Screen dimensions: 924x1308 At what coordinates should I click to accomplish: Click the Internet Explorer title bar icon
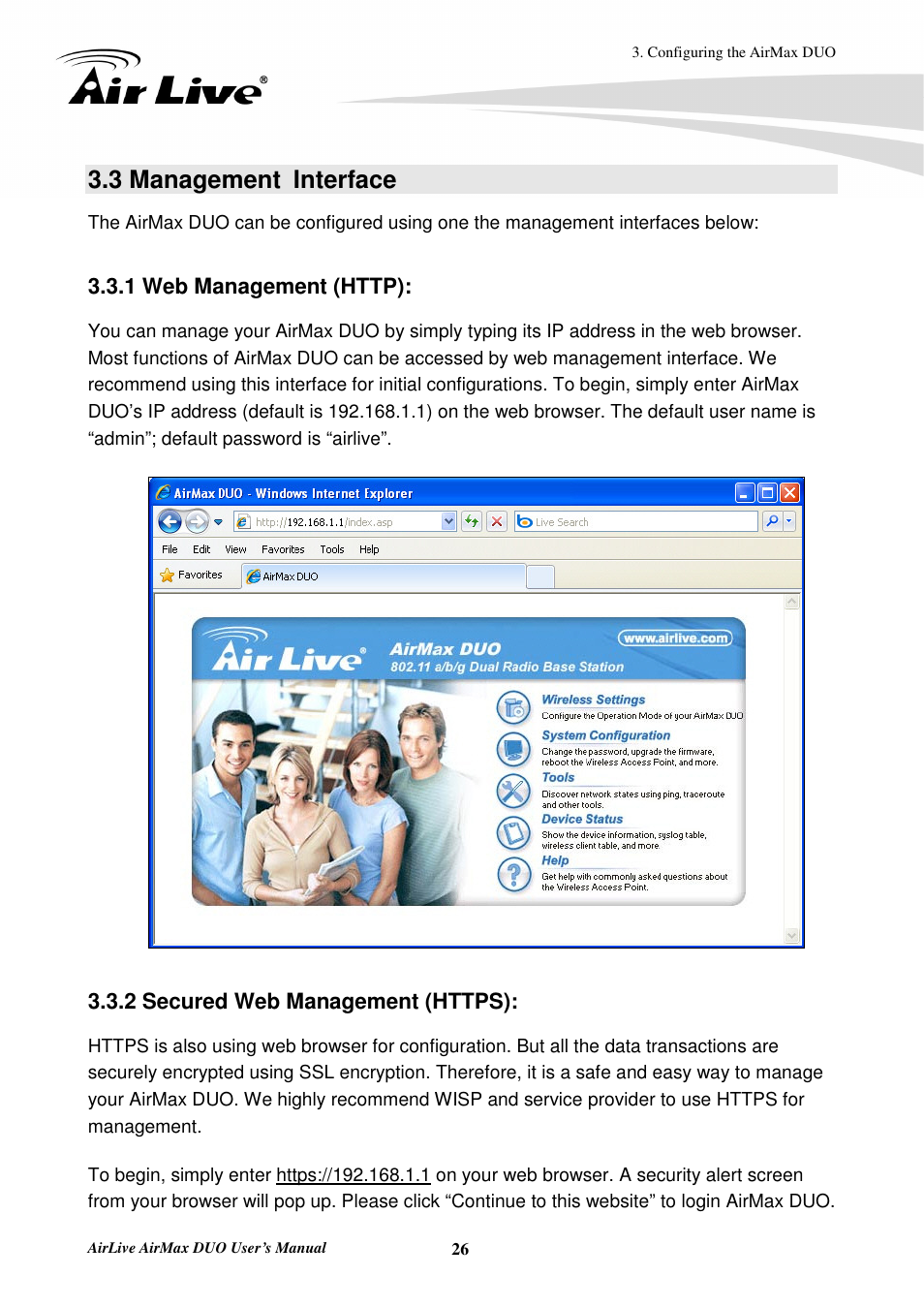pos(163,493)
